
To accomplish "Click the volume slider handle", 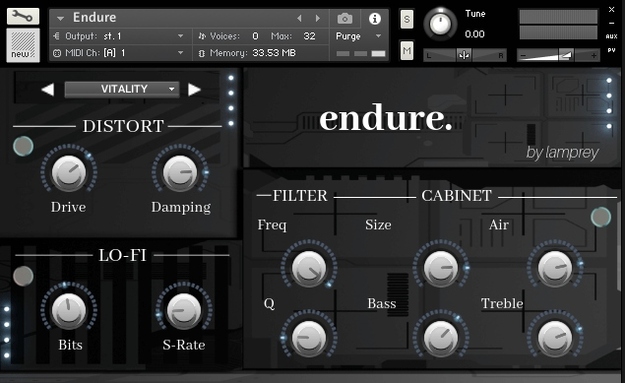I will click(566, 55).
